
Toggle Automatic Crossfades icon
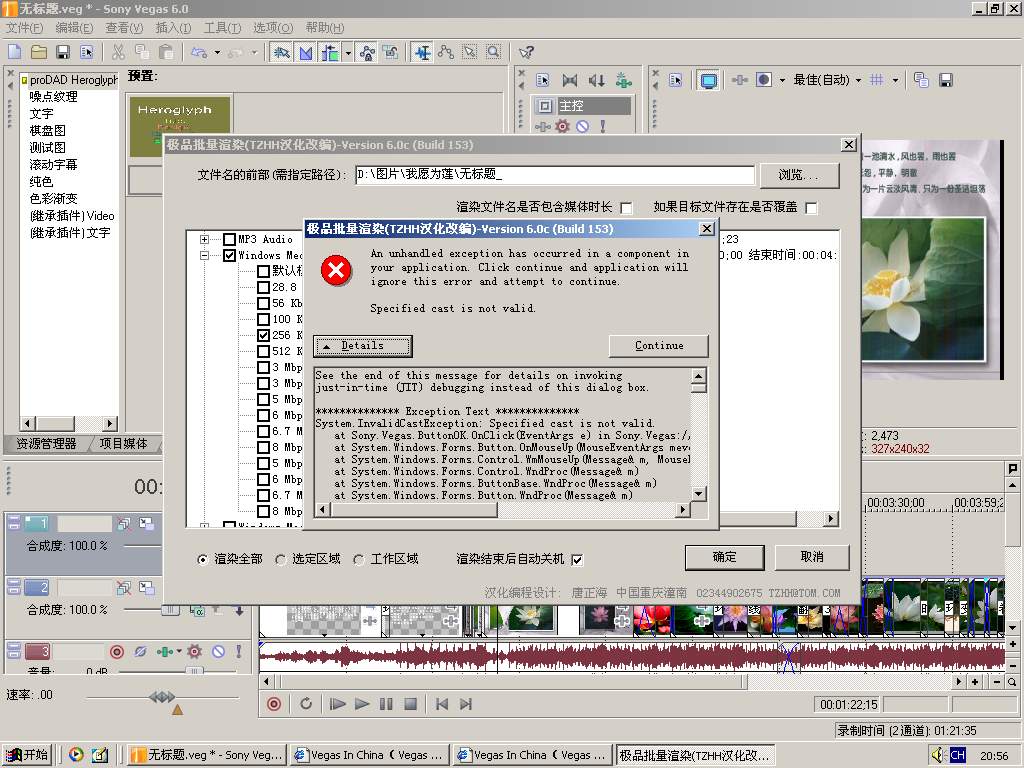[306, 52]
